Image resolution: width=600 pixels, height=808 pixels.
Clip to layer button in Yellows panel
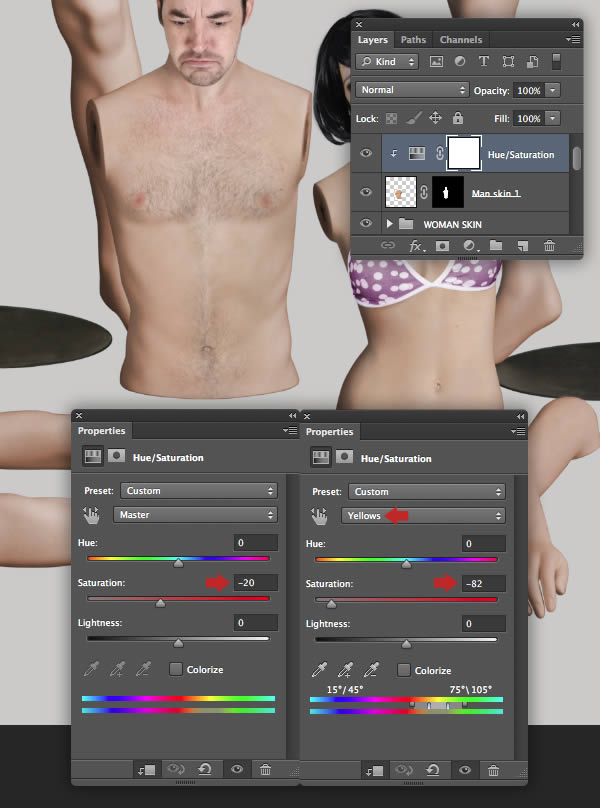click(x=374, y=771)
